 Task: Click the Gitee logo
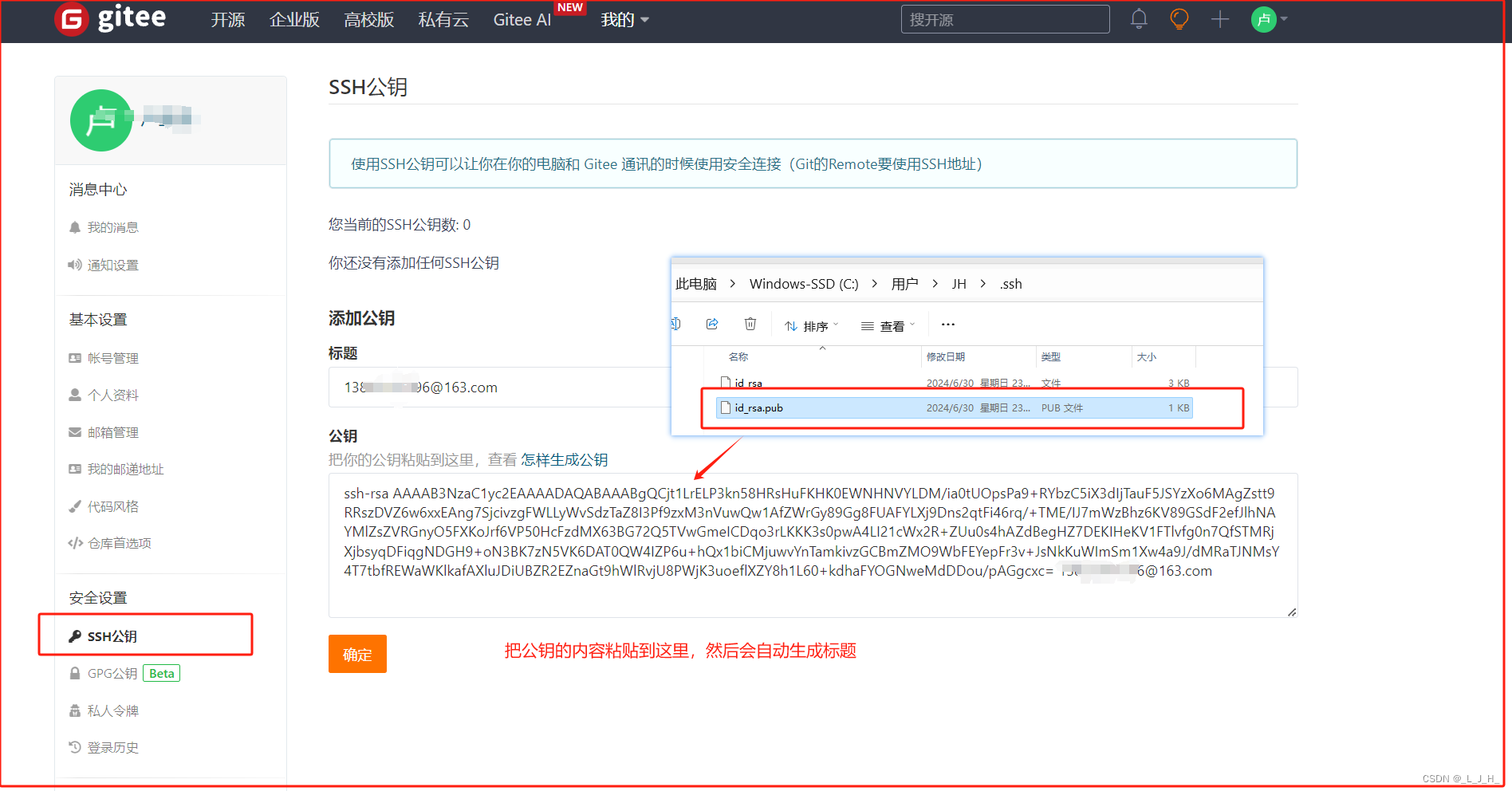click(111, 18)
